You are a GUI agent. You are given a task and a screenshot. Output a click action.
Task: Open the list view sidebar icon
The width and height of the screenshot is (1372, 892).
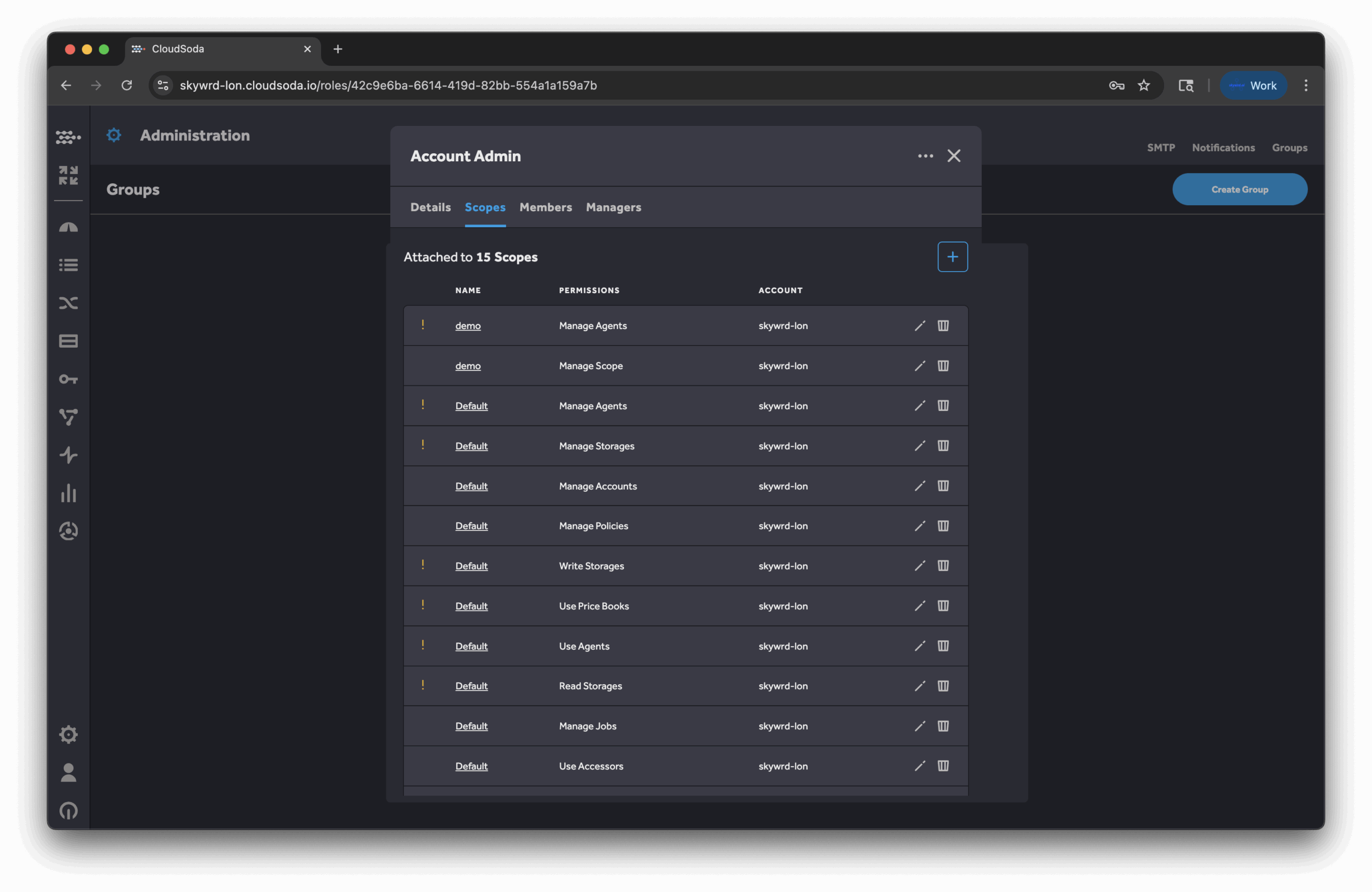68,265
